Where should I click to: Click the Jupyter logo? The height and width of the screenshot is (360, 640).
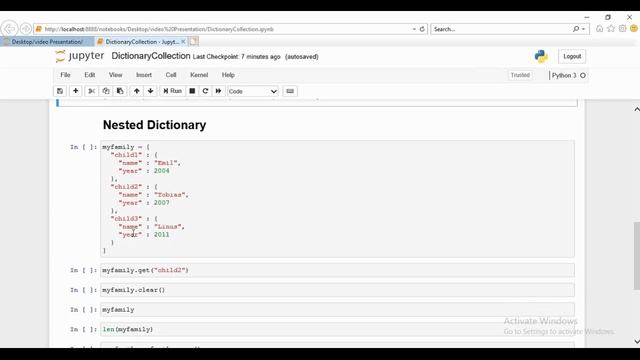pyautogui.click(x=80, y=56)
